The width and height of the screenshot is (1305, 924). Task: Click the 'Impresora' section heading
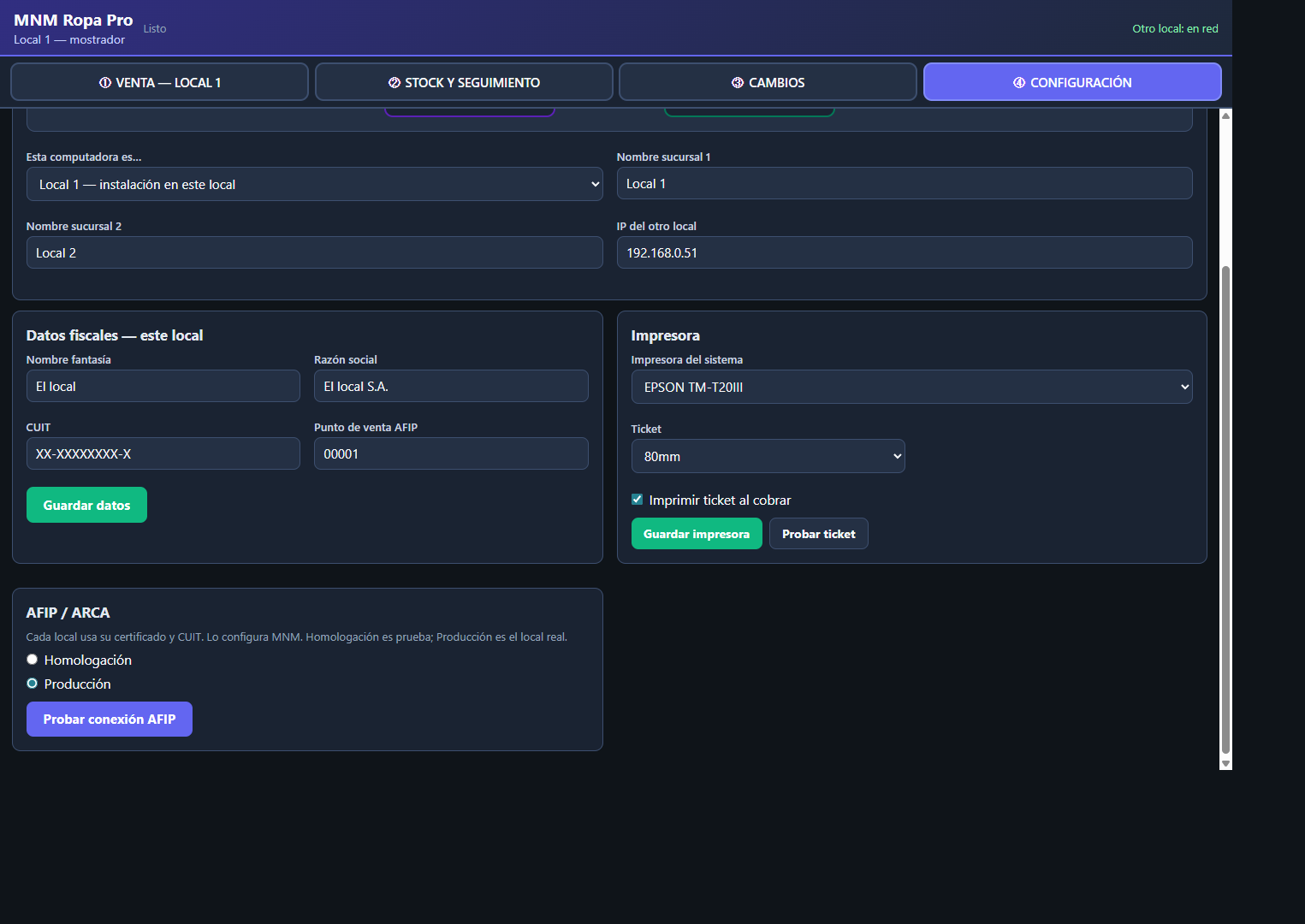tap(666, 335)
